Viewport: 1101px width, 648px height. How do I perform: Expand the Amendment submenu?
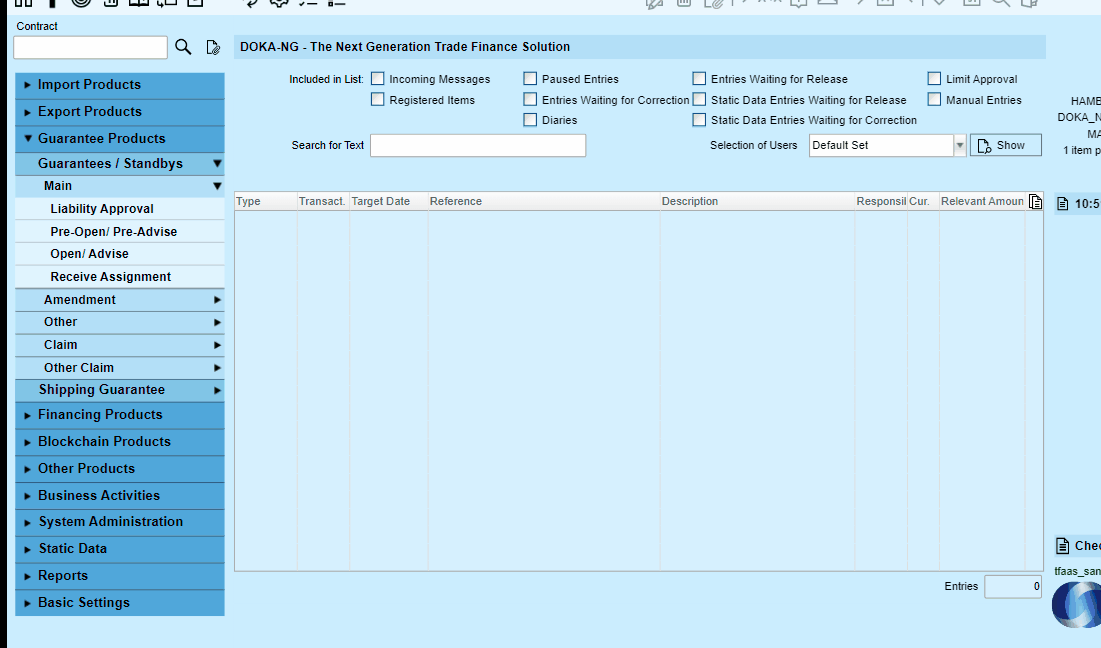coord(120,300)
